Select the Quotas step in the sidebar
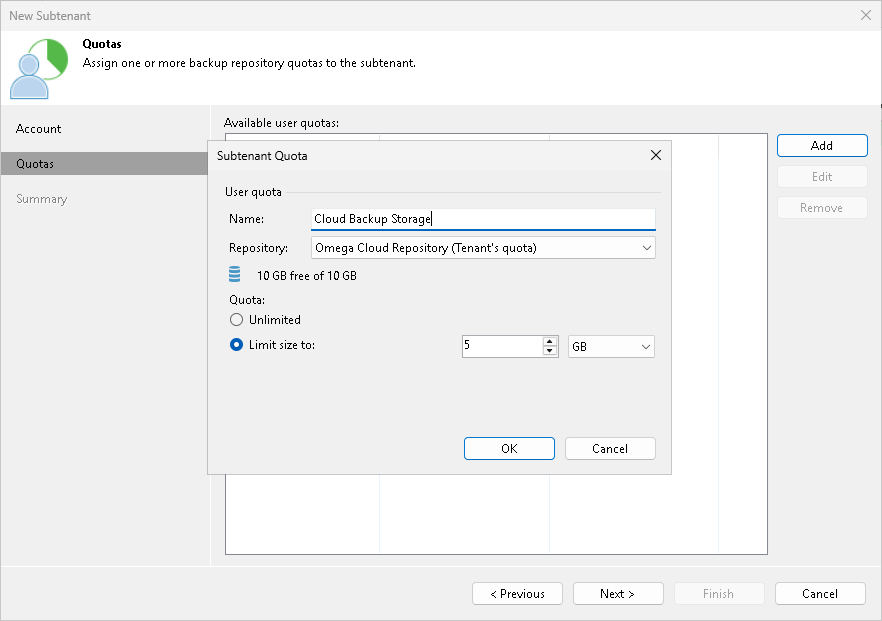 (38, 163)
